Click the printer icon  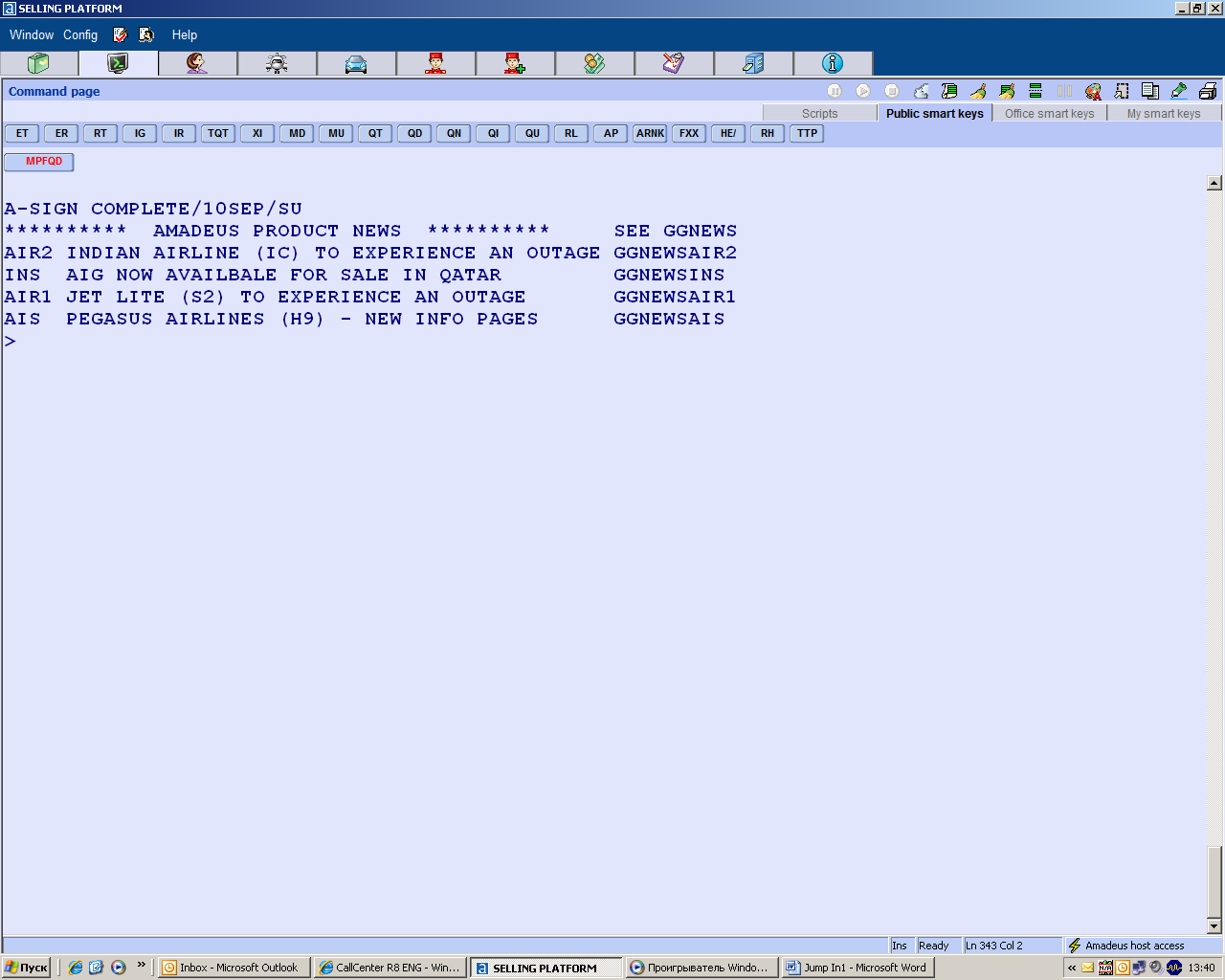1208,91
